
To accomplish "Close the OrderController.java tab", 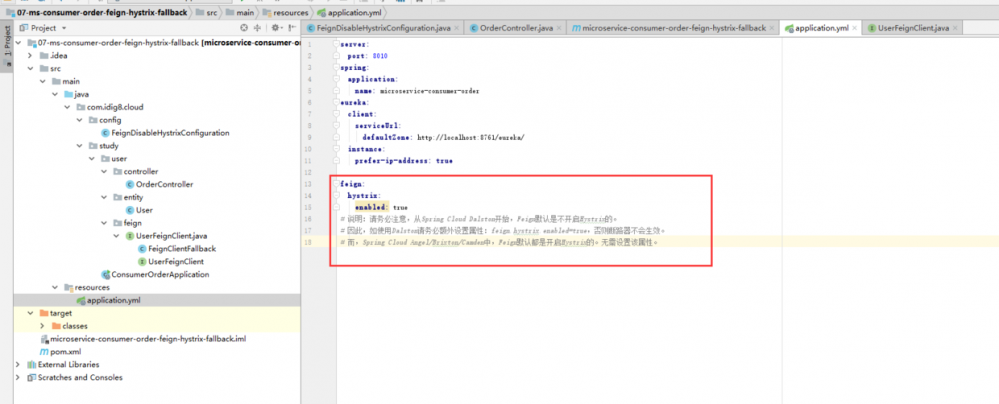I will point(559,28).
